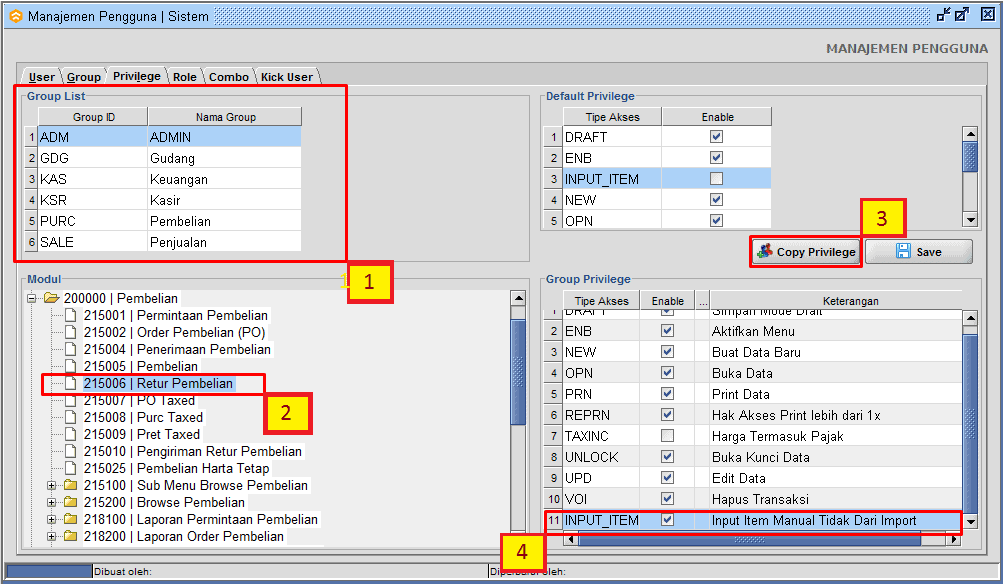
Task: Click the folder icon of 218200 Laporan Order Pembelian
Action: [71, 537]
